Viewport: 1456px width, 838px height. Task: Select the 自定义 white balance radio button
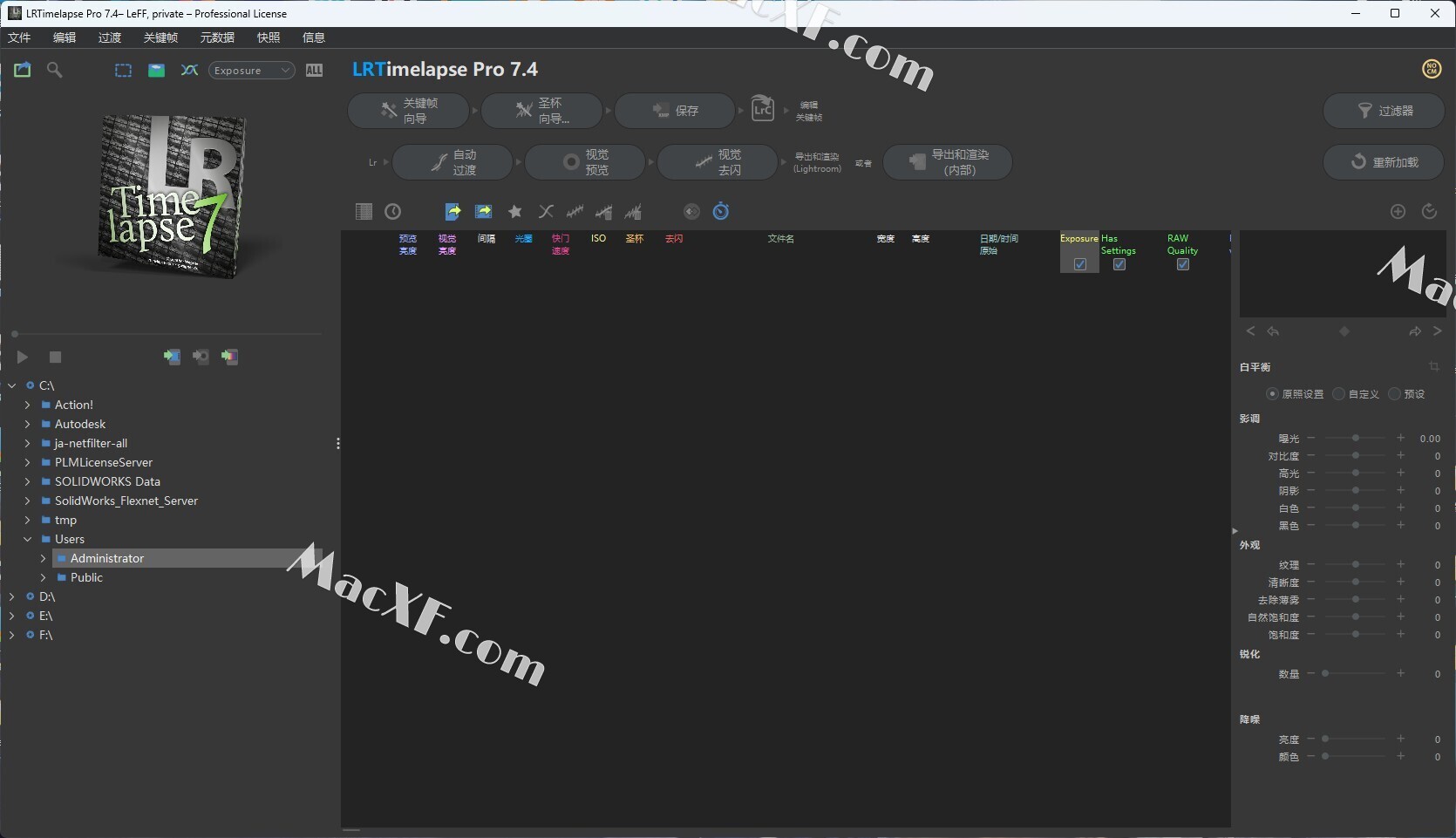(1339, 394)
